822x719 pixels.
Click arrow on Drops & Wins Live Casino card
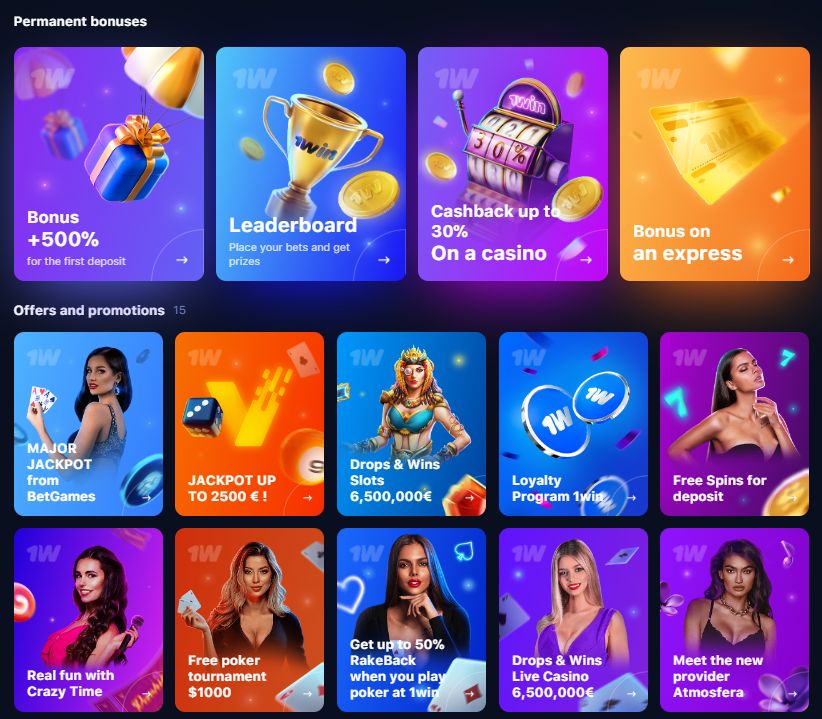[632, 693]
